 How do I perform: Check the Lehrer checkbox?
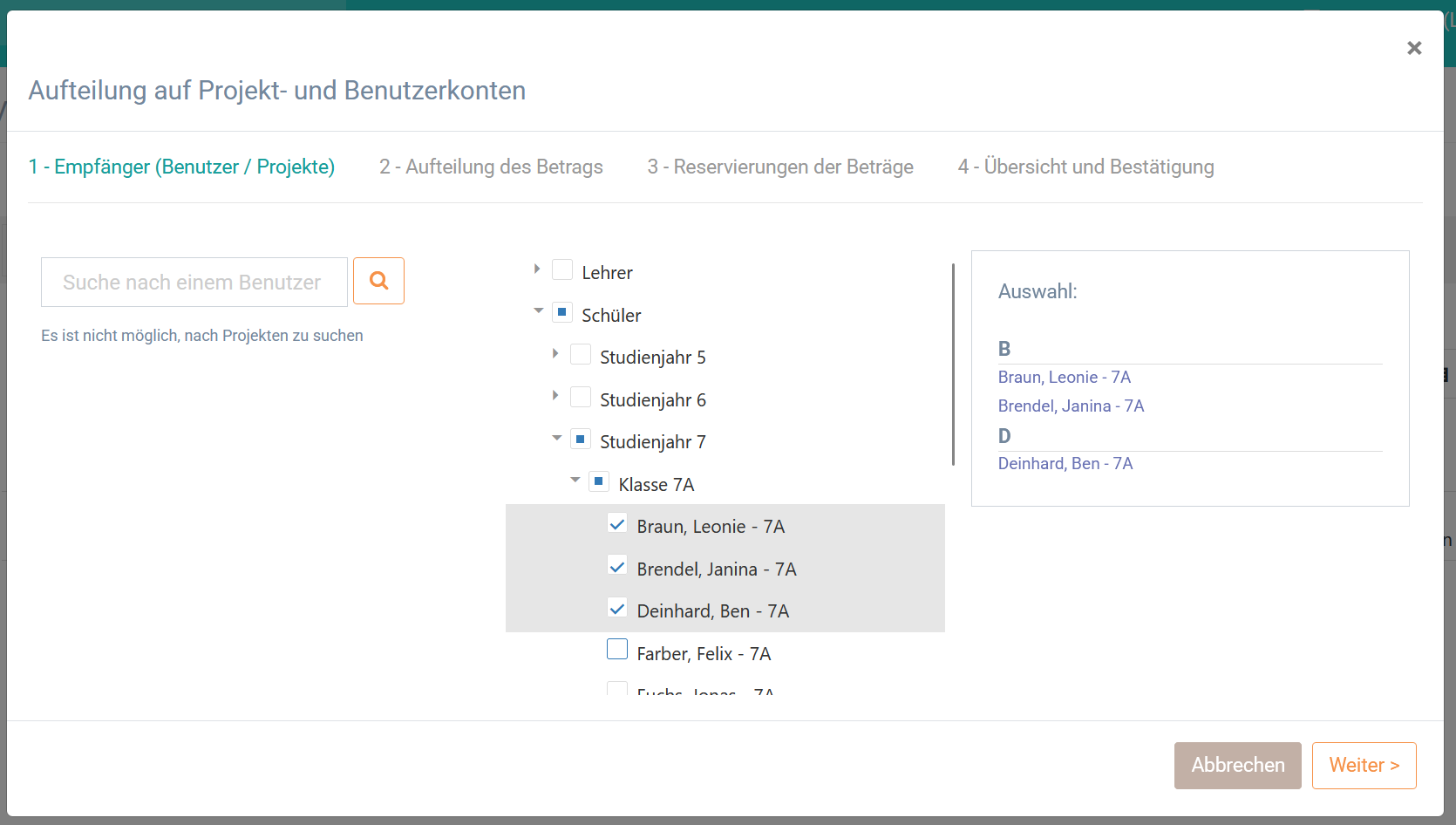[562, 269]
